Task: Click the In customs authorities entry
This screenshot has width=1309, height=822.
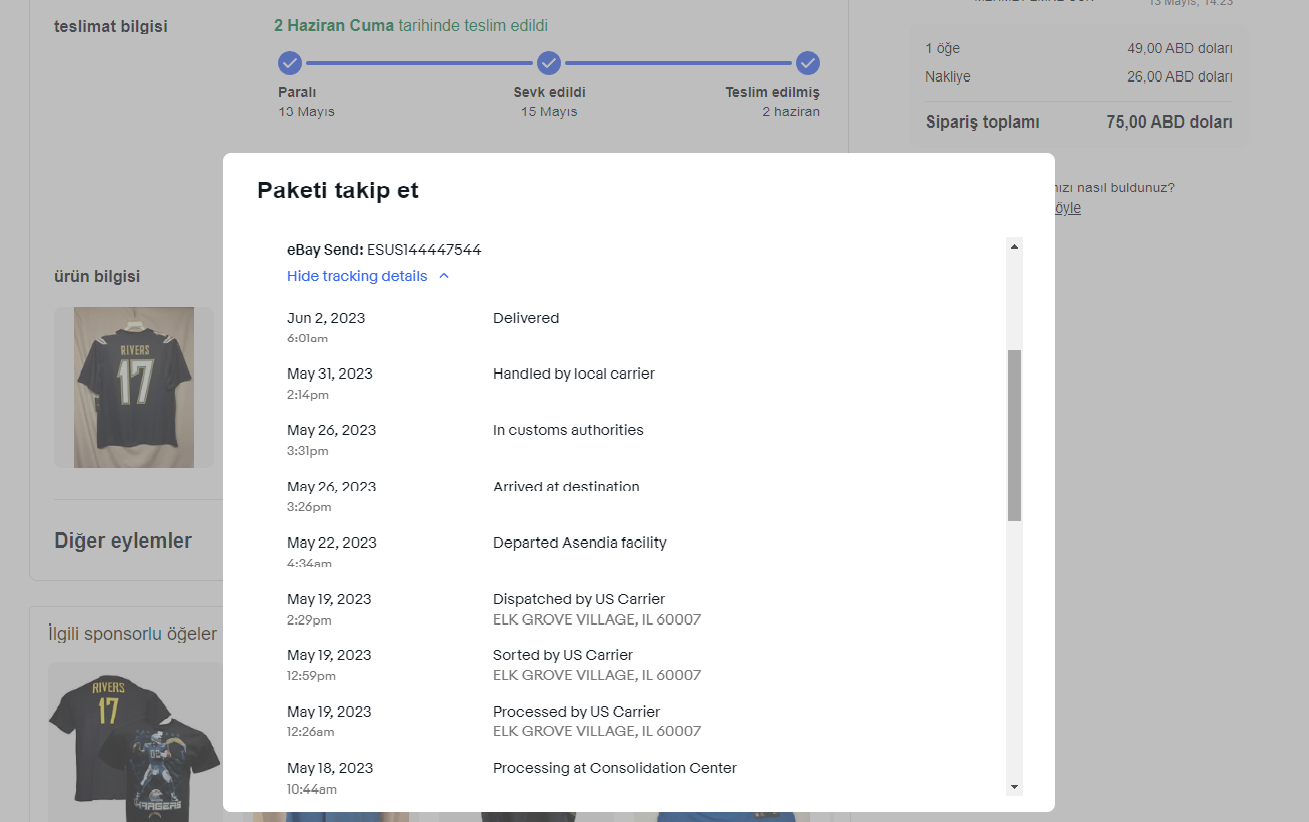Action: click(568, 430)
